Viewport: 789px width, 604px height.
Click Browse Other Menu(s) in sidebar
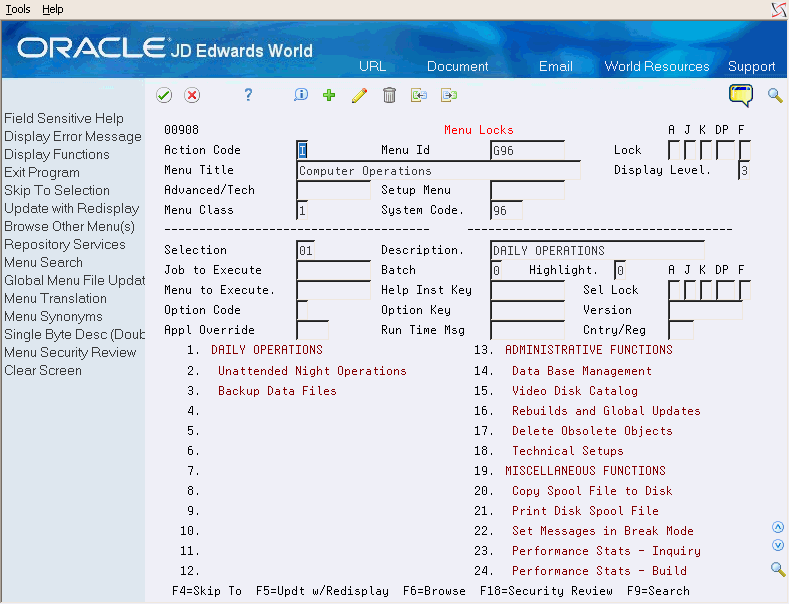(69, 226)
